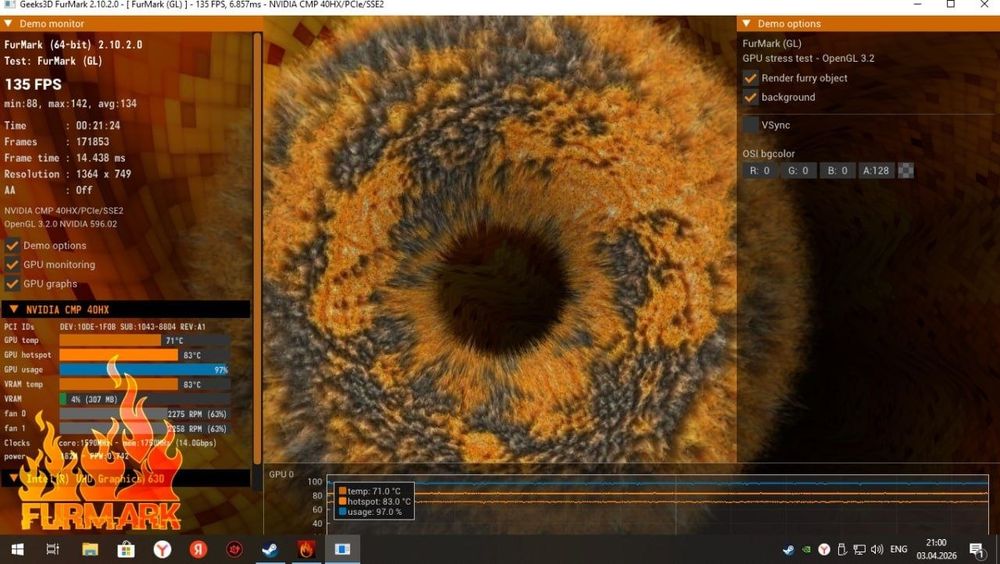1000x564 pixels.
Task: Switch the ENG input language indicator
Action: 899,549
